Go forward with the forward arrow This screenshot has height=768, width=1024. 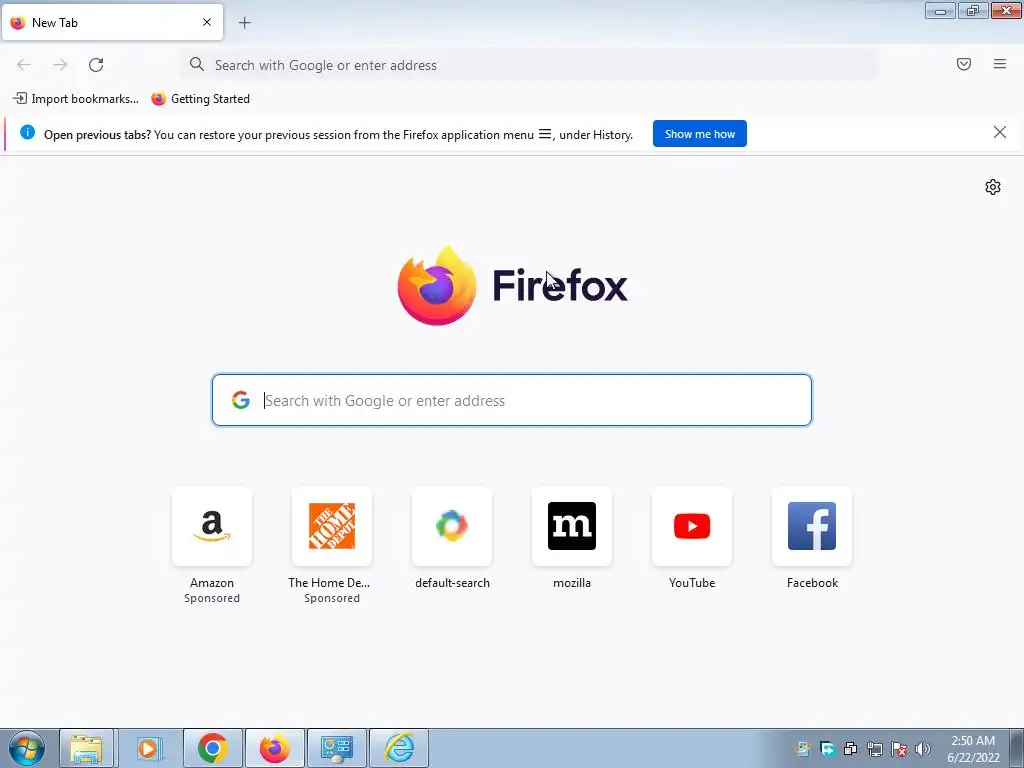click(x=60, y=65)
